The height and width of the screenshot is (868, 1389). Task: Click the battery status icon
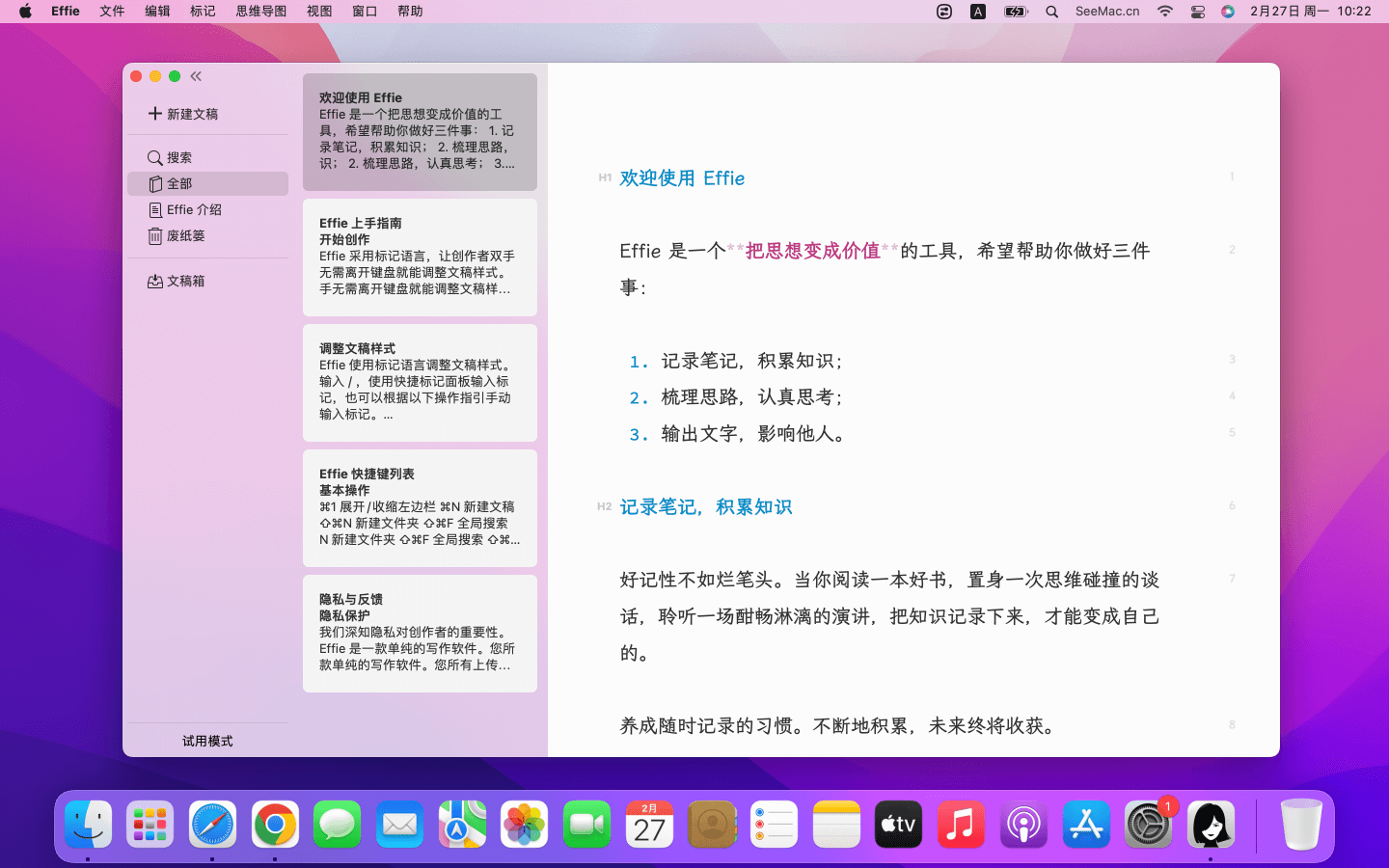click(1016, 12)
